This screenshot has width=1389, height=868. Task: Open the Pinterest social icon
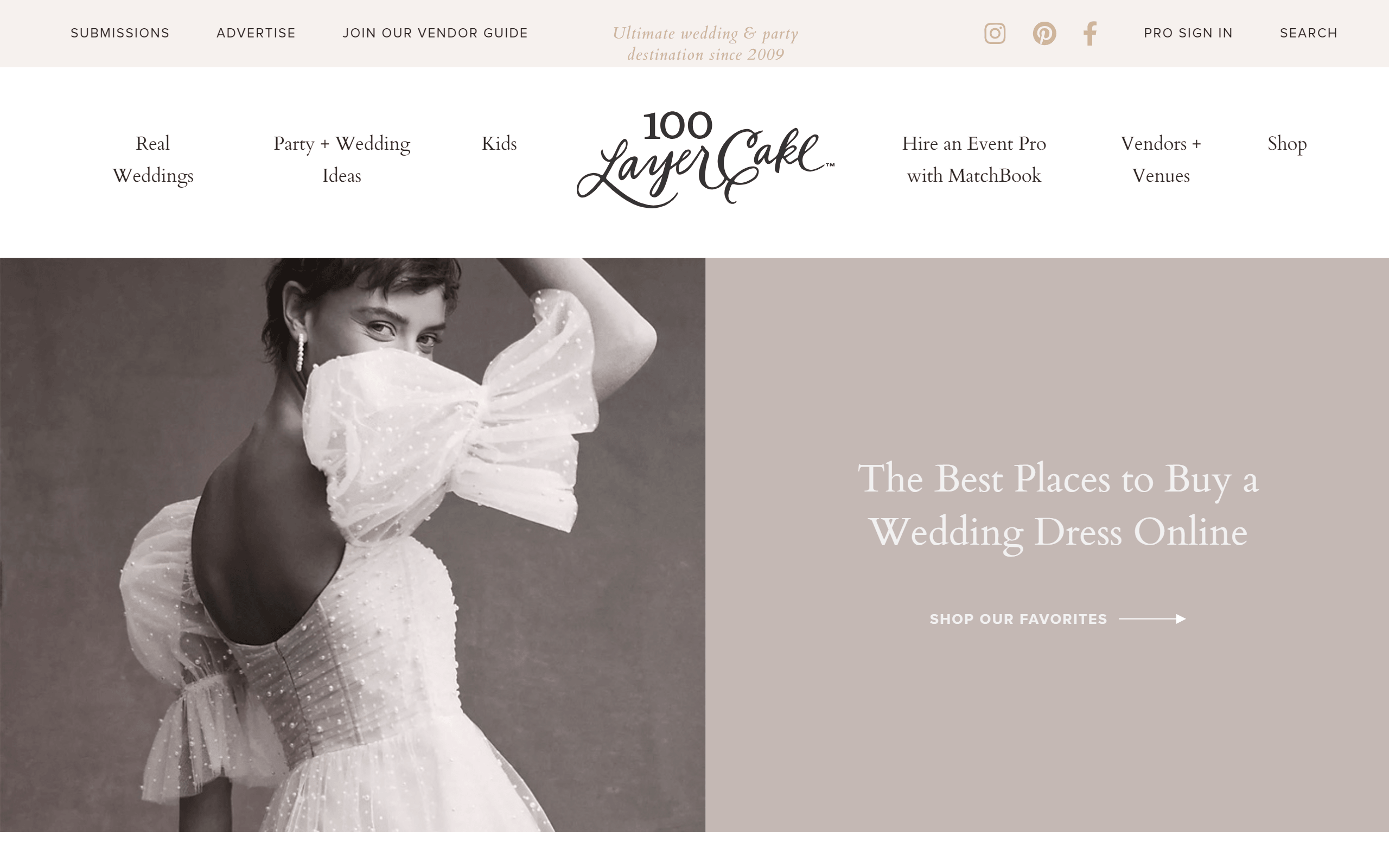click(1044, 33)
